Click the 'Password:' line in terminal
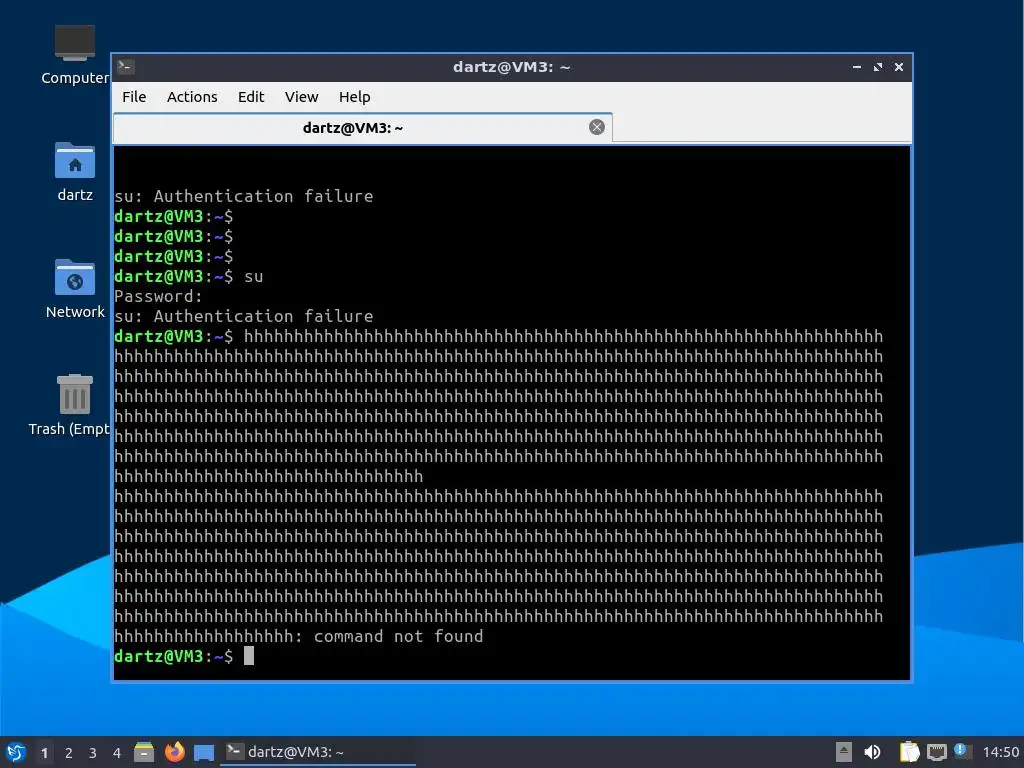The image size is (1024, 768). pos(159,296)
